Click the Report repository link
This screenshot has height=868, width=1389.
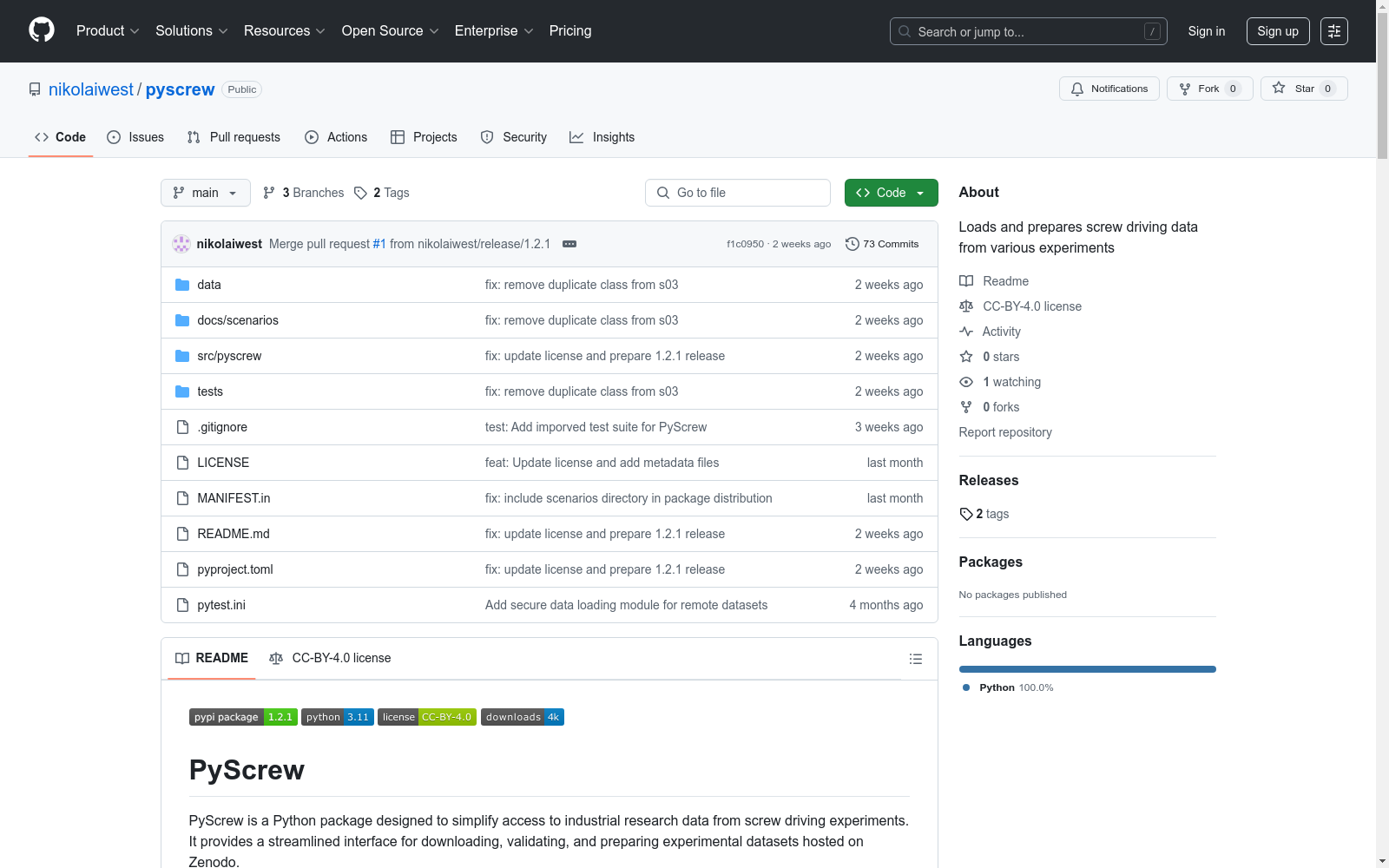[x=1005, y=432]
